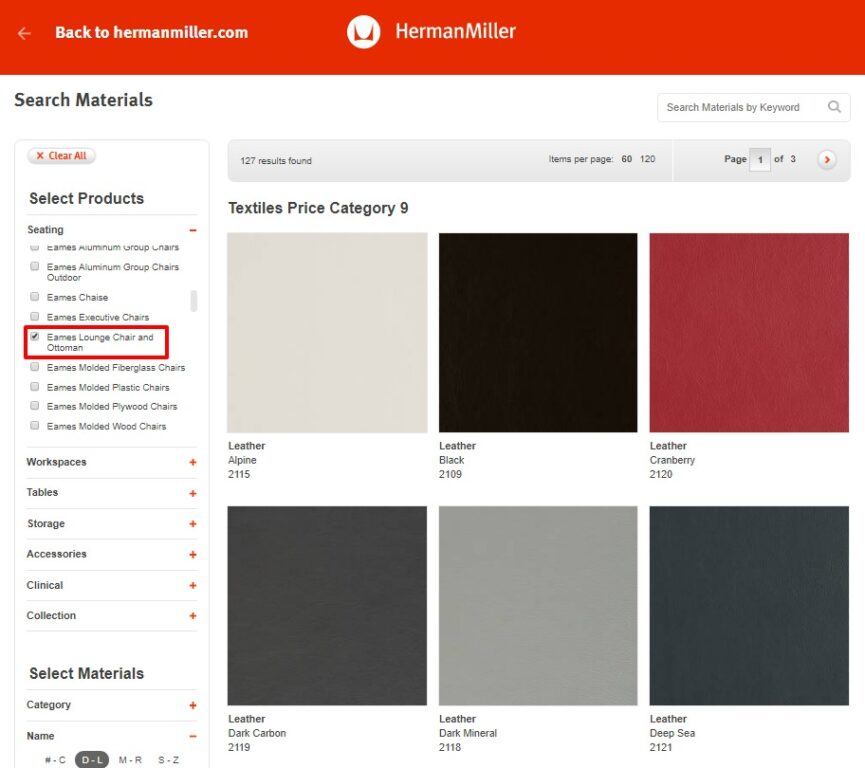Click the 'Dark Carbon' swatch name text
865x768 pixels.
(257, 733)
